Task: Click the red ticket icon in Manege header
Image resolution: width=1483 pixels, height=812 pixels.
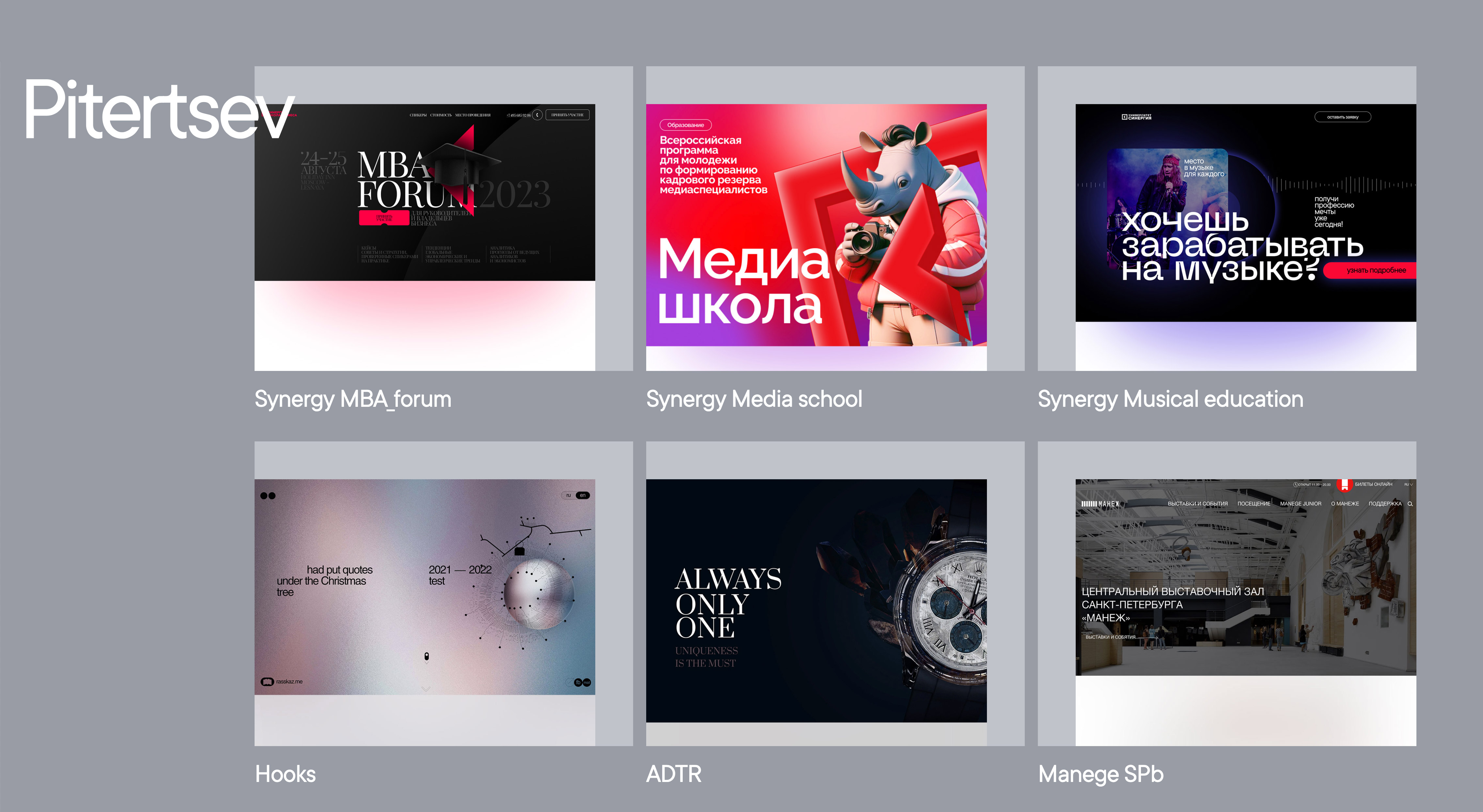Action: tap(1344, 485)
